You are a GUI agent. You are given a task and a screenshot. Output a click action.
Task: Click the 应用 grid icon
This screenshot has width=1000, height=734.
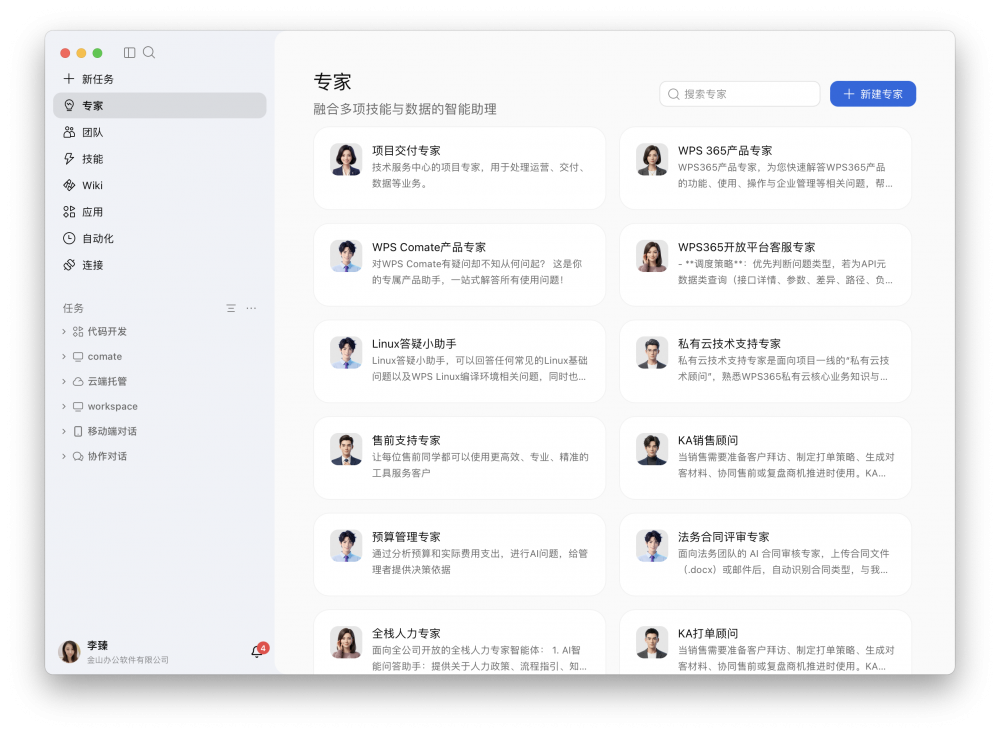pos(69,212)
